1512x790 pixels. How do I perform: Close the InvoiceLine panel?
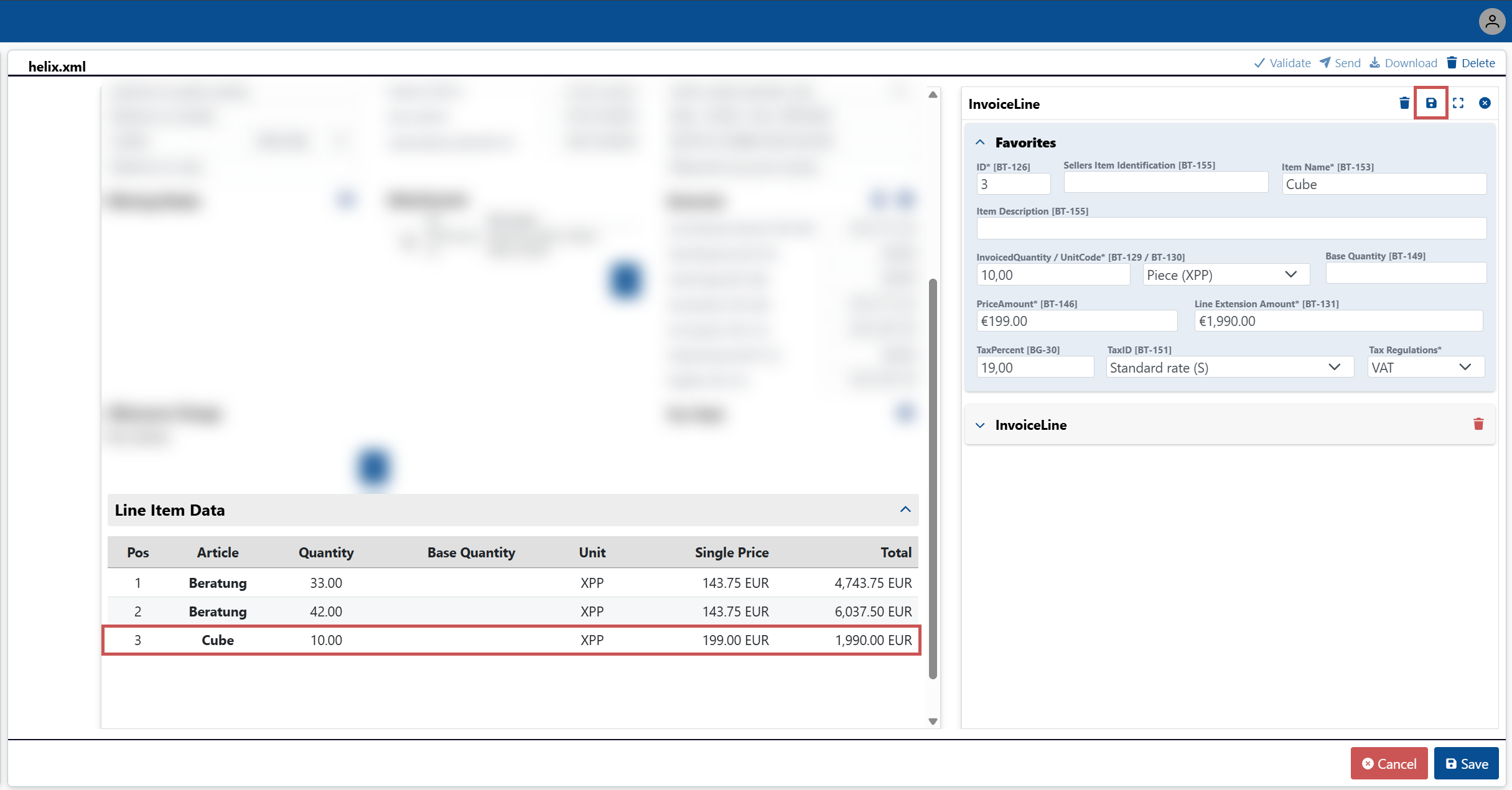(1485, 103)
